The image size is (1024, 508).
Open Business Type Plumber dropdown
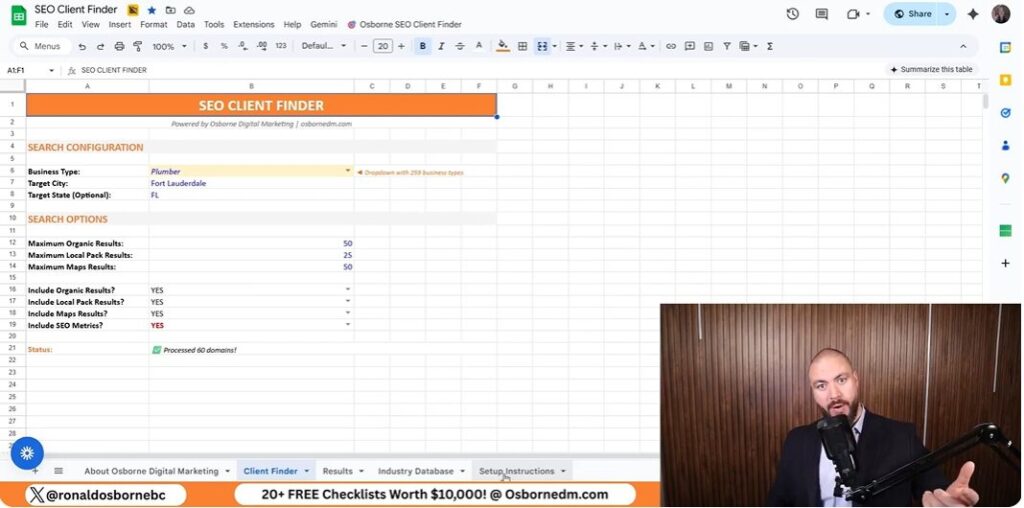point(348,171)
